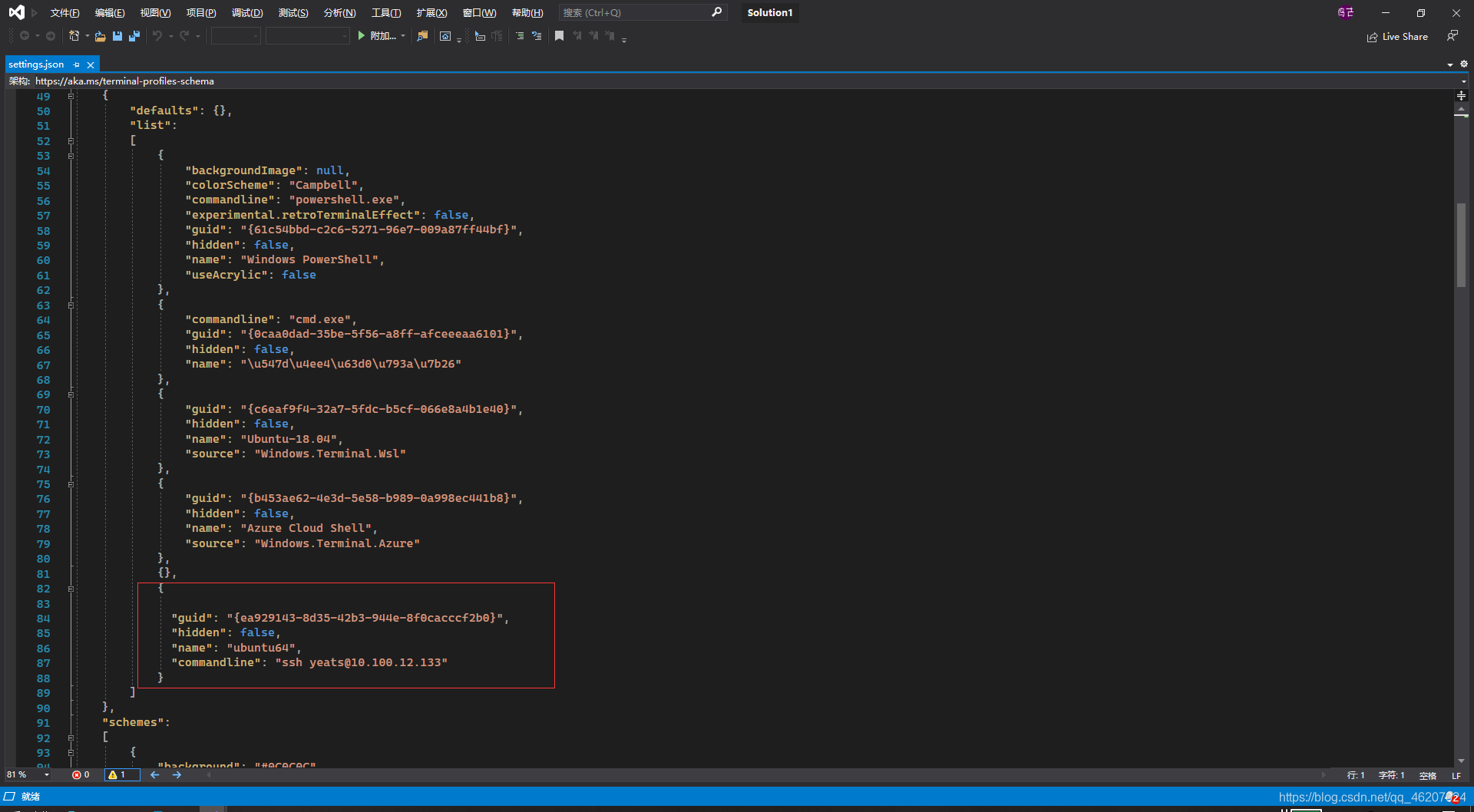Open the schema URL dropdown
Screen dimensions: 1474x812
pos(1464,81)
